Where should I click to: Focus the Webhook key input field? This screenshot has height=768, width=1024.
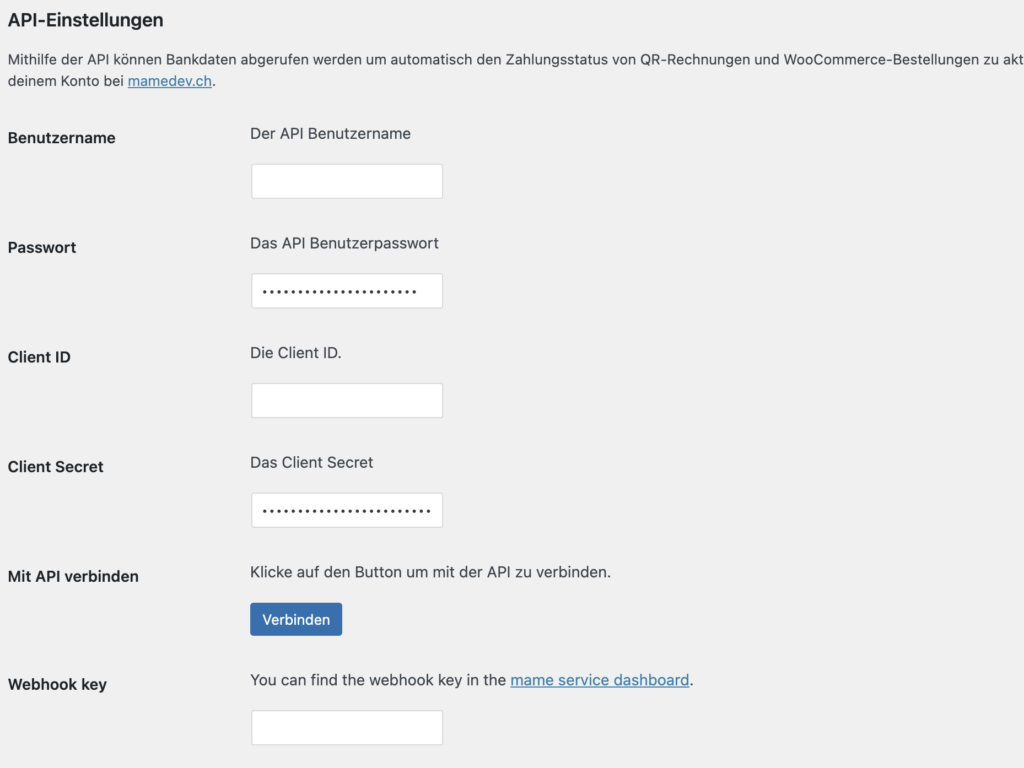click(346, 727)
